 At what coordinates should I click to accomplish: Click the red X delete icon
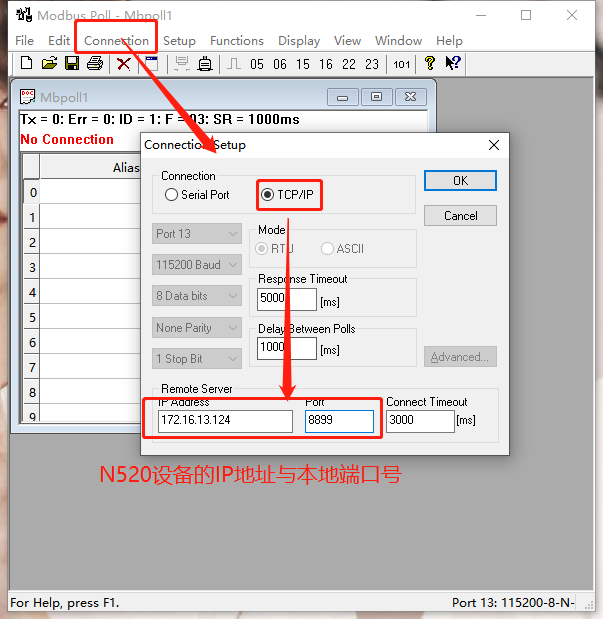pos(123,64)
